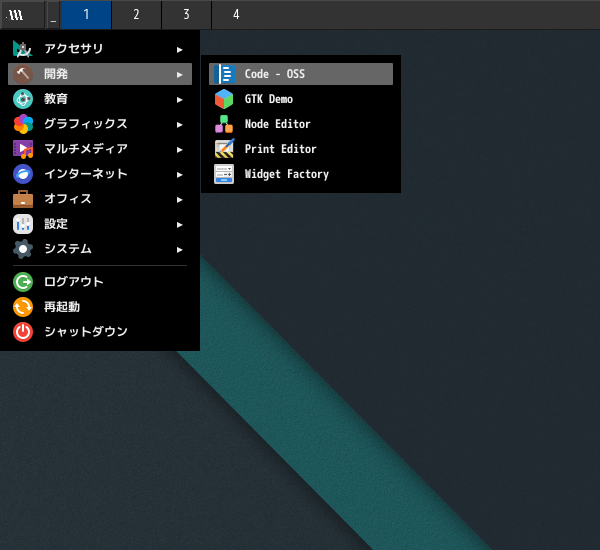600x550 pixels.
Task: Switch to workspace 4
Action: tap(236, 15)
